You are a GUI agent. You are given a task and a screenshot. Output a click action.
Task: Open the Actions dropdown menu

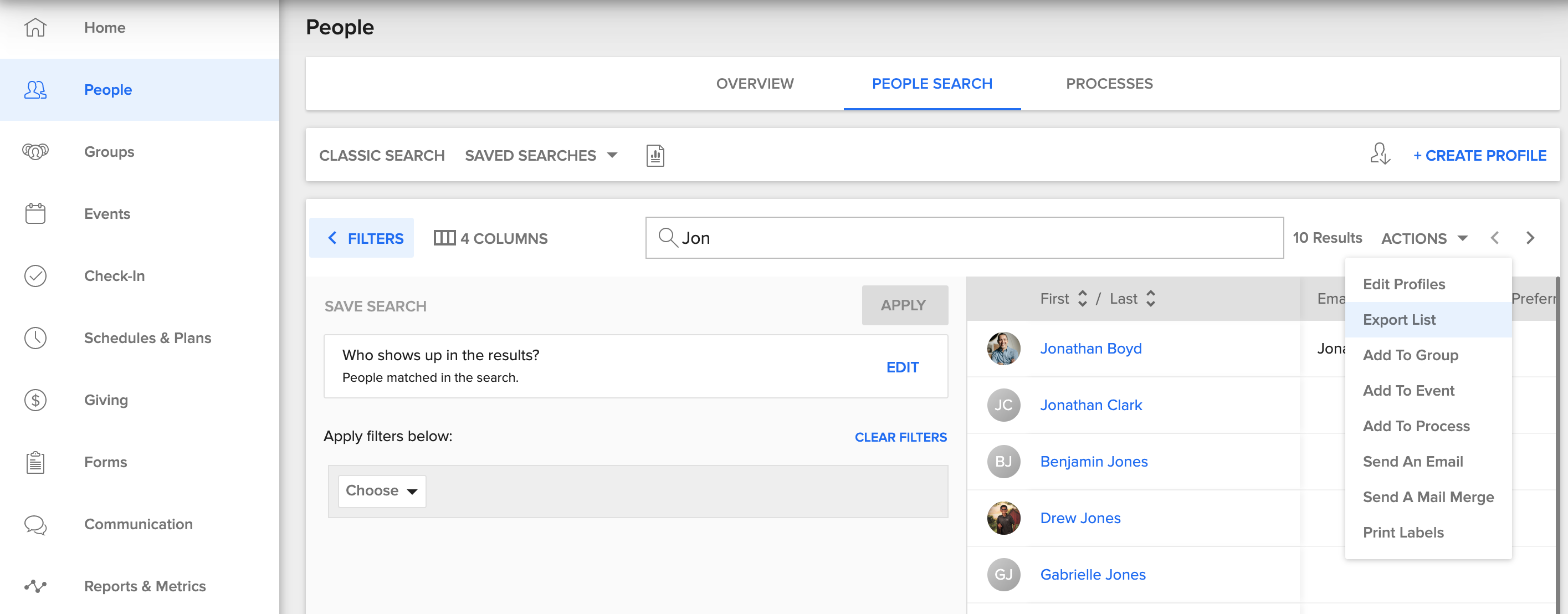pyautogui.click(x=1423, y=238)
